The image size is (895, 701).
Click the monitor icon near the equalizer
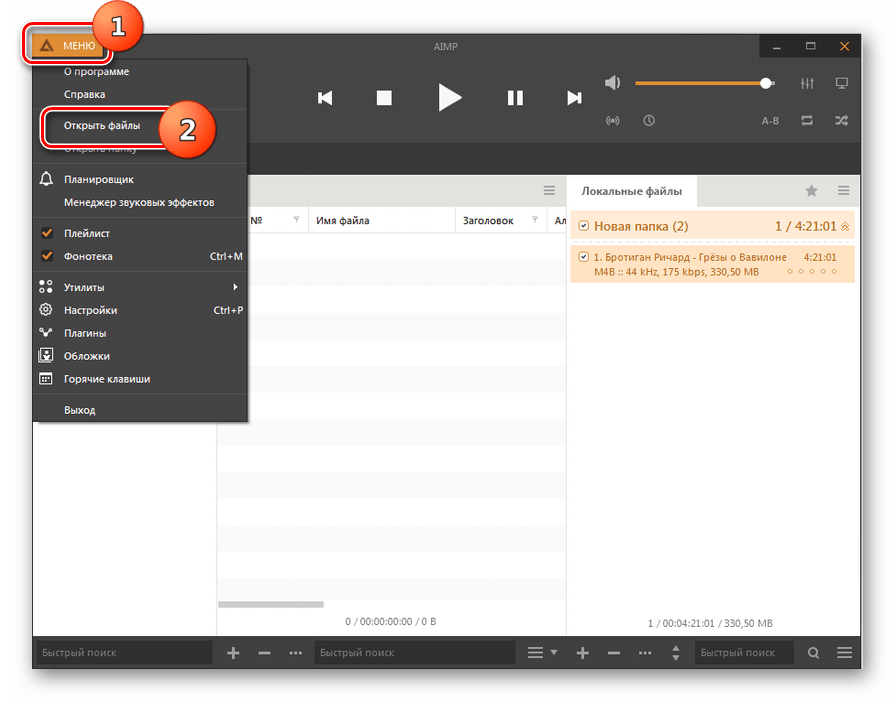(842, 83)
